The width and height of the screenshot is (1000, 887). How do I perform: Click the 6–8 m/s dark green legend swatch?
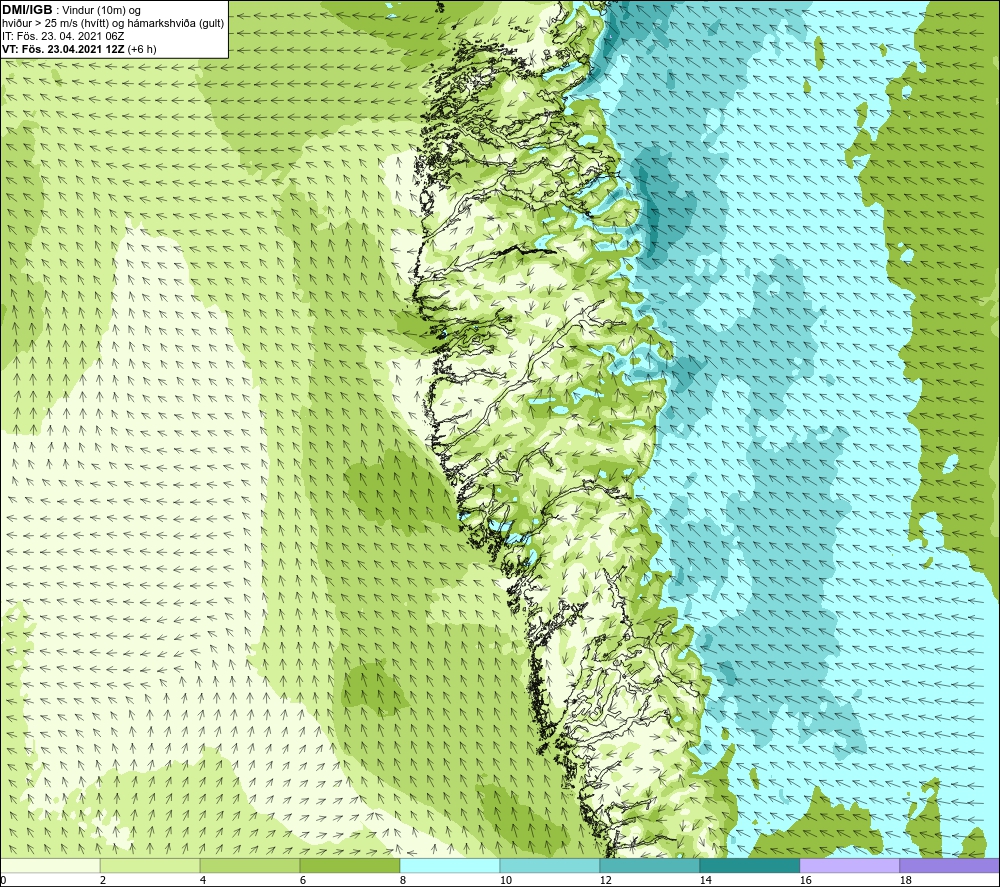(x=350, y=865)
